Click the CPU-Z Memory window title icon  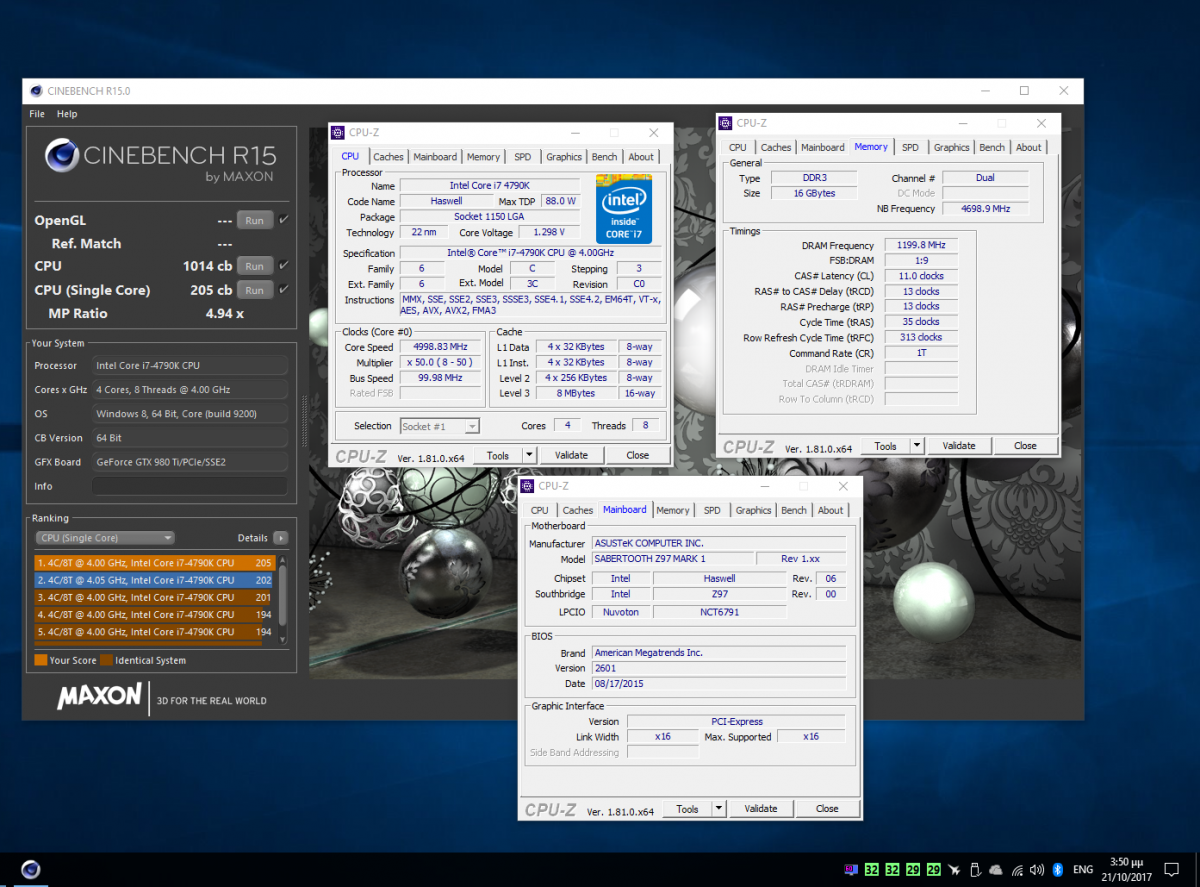[727, 123]
